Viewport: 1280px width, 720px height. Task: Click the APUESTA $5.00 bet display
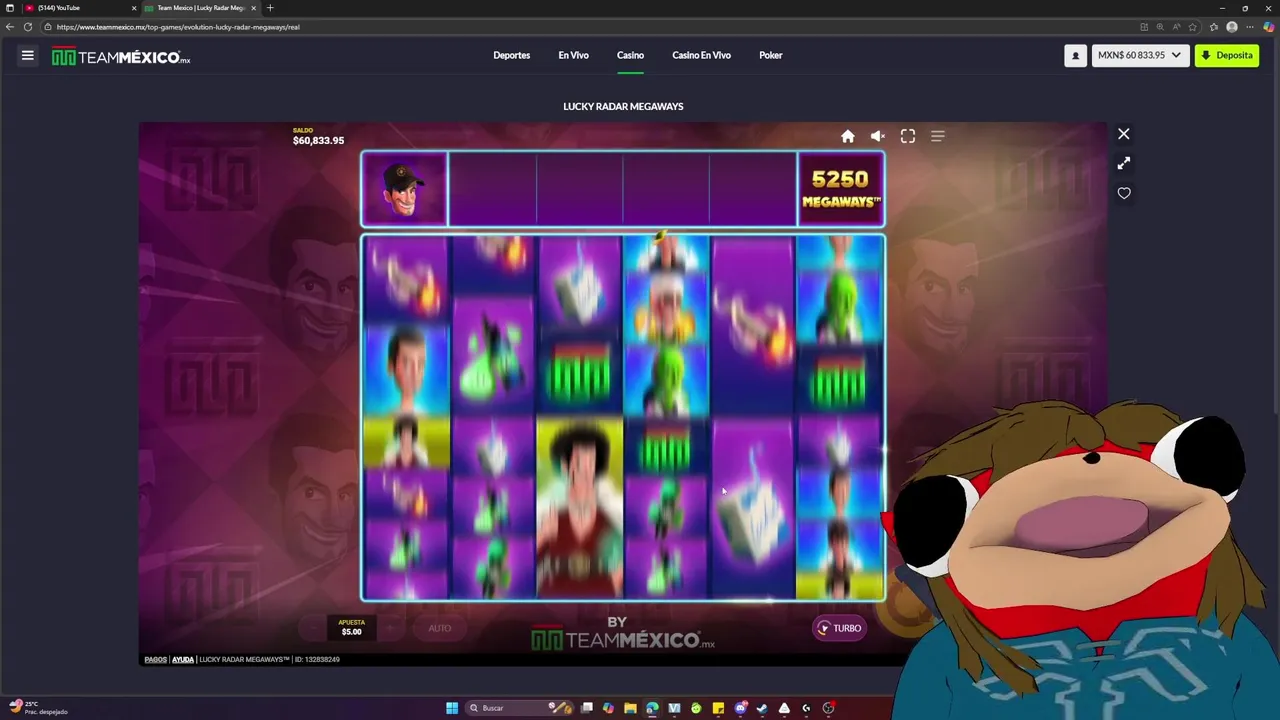[352, 627]
